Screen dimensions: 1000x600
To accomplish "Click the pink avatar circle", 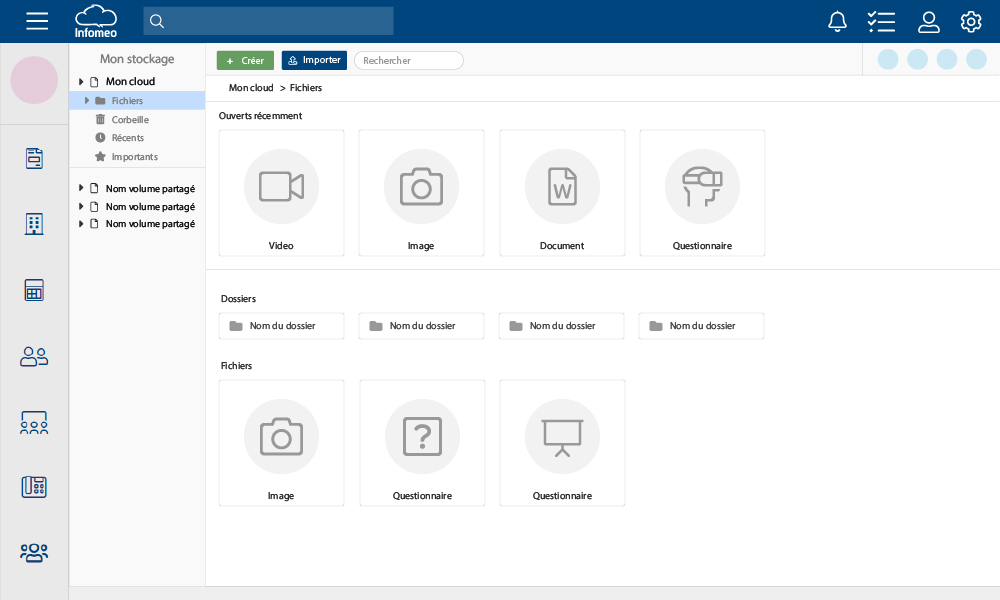I will tap(34, 80).
